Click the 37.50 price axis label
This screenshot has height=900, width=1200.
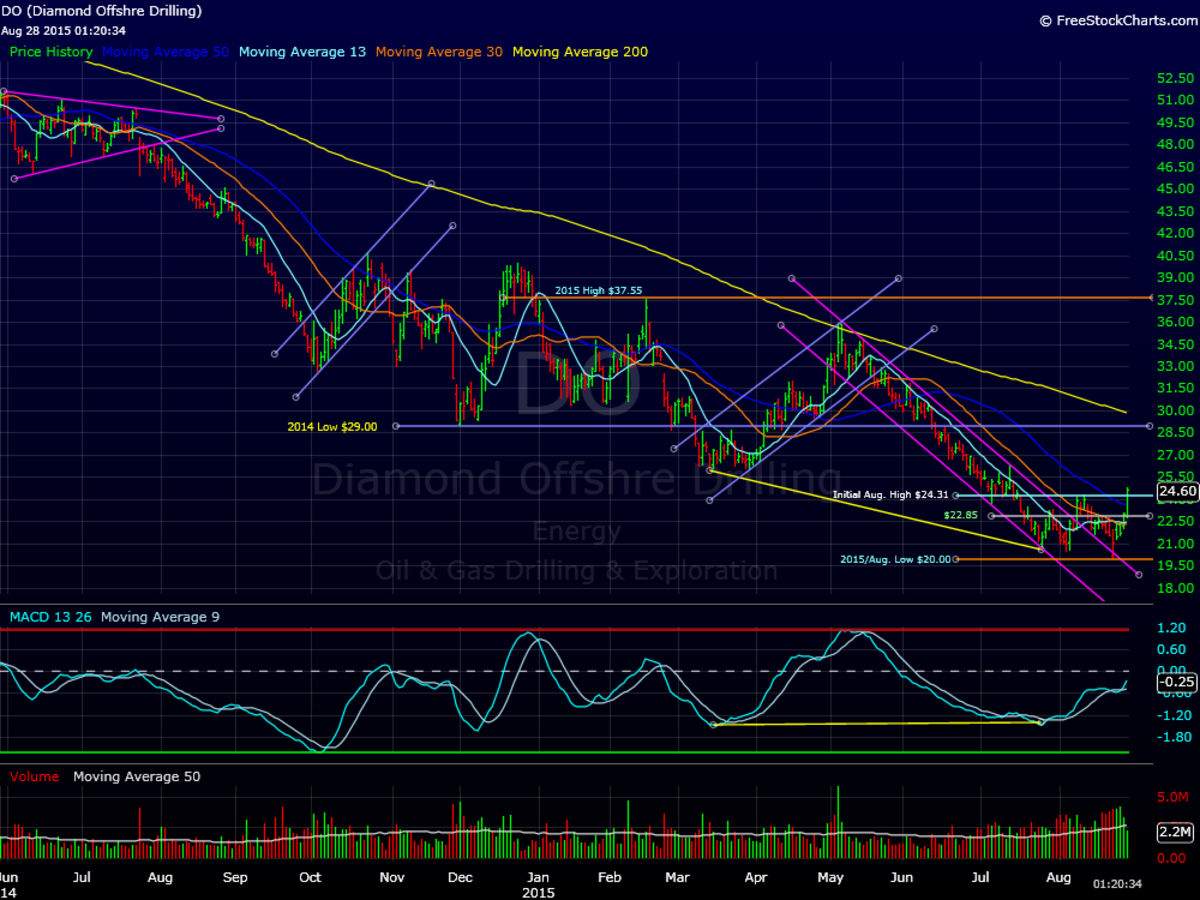(1173, 299)
